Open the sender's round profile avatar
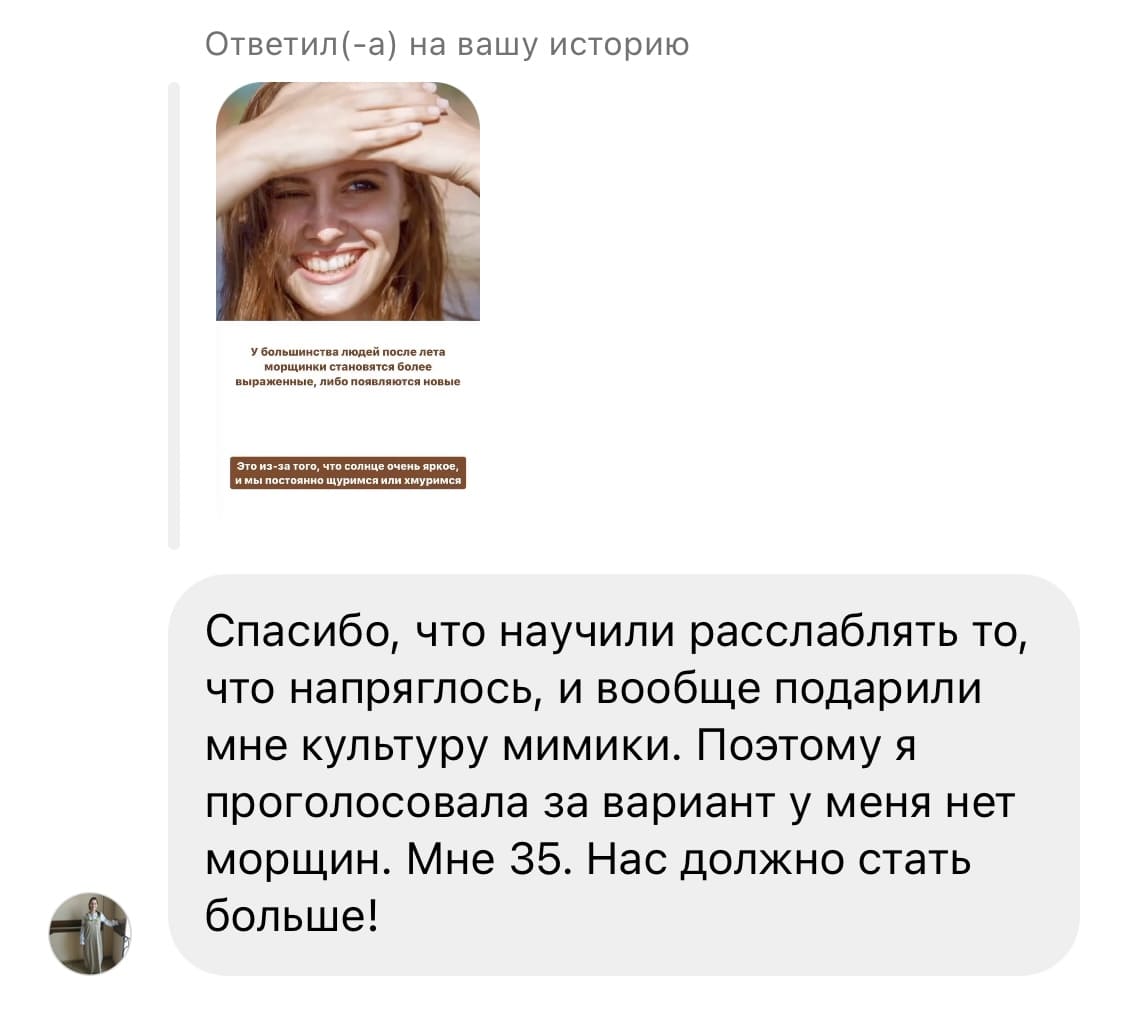Image resolution: width=1129 pixels, height=1024 pixels. 90,933
